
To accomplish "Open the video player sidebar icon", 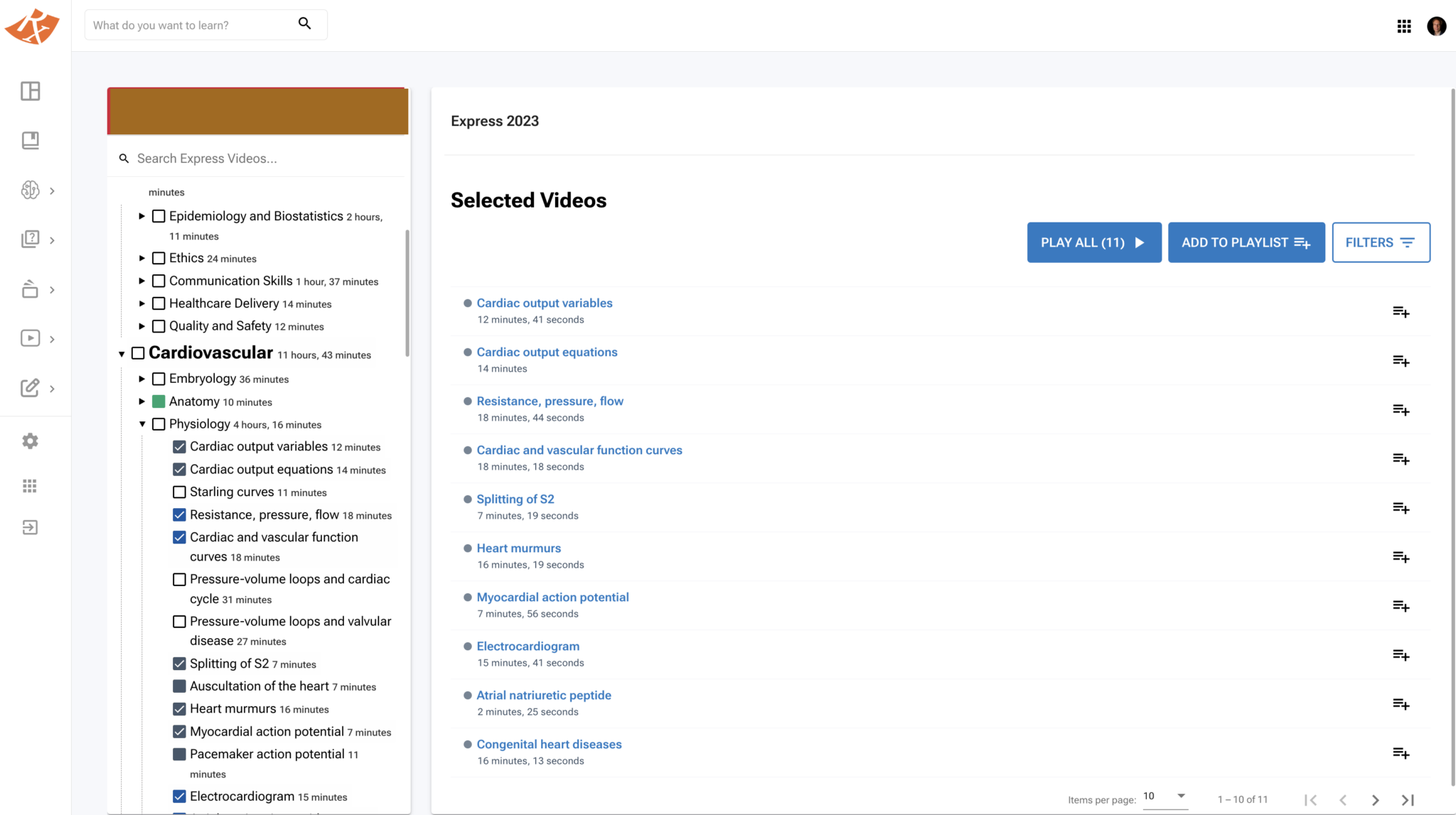I will 30,339.
